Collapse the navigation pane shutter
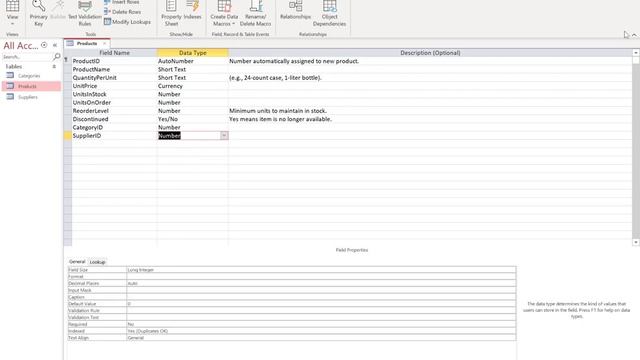The height and width of the screenshot is (360, 640). click(x=55, y=45)
